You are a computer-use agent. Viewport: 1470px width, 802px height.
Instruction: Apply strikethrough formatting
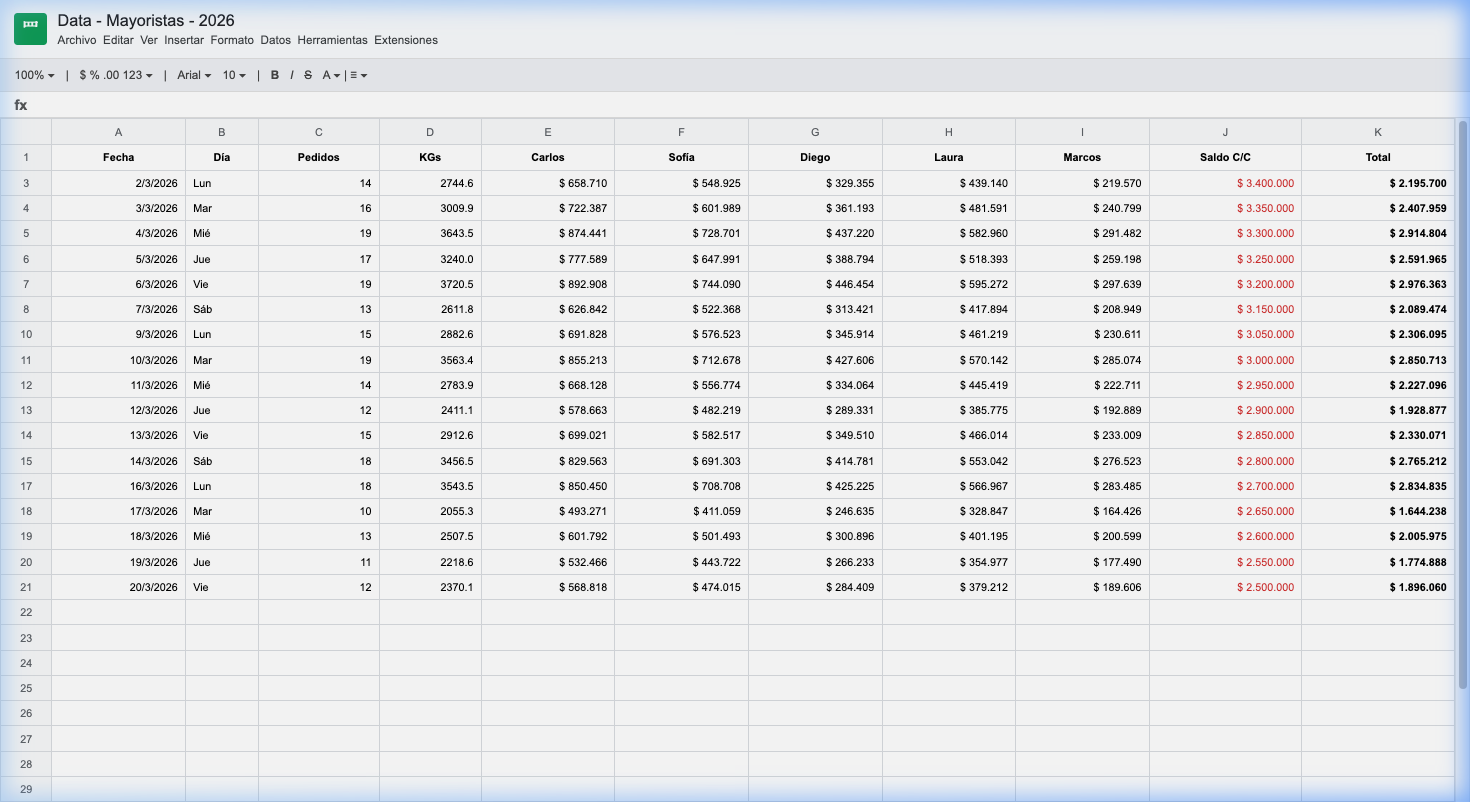click(307, 74)
